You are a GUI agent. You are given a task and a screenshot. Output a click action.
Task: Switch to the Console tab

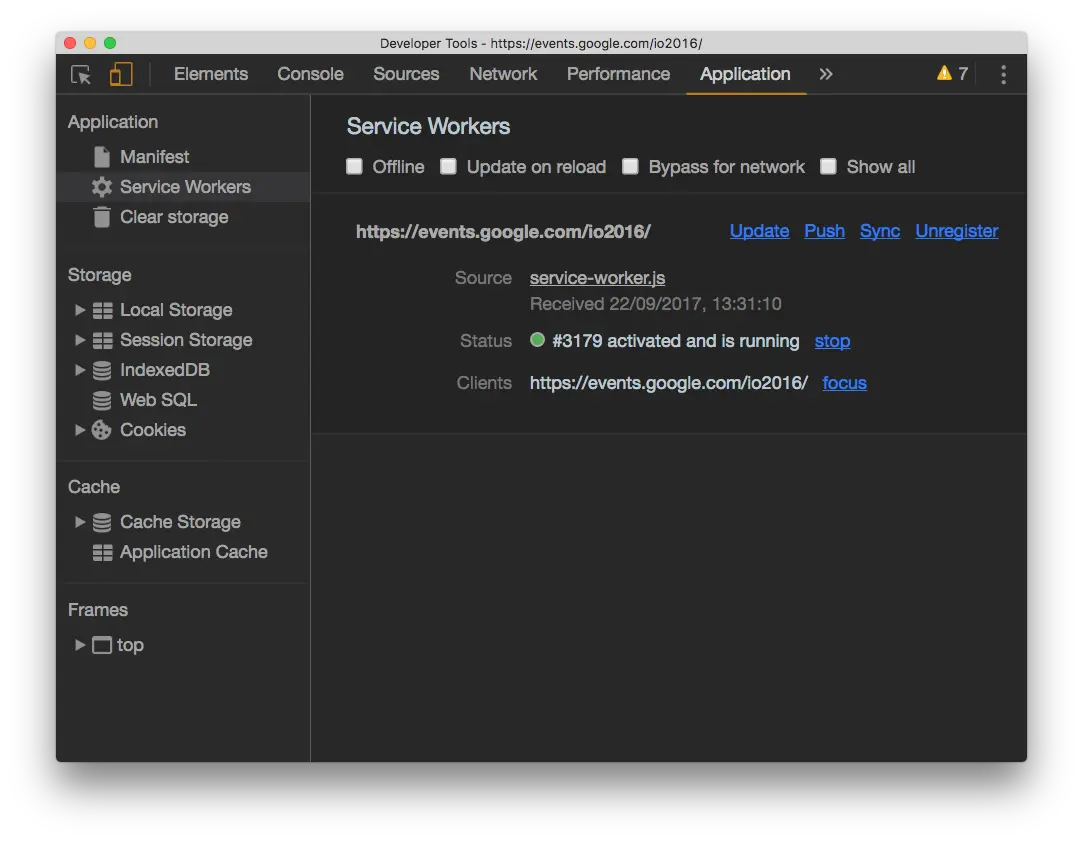(x=310, y=74)
